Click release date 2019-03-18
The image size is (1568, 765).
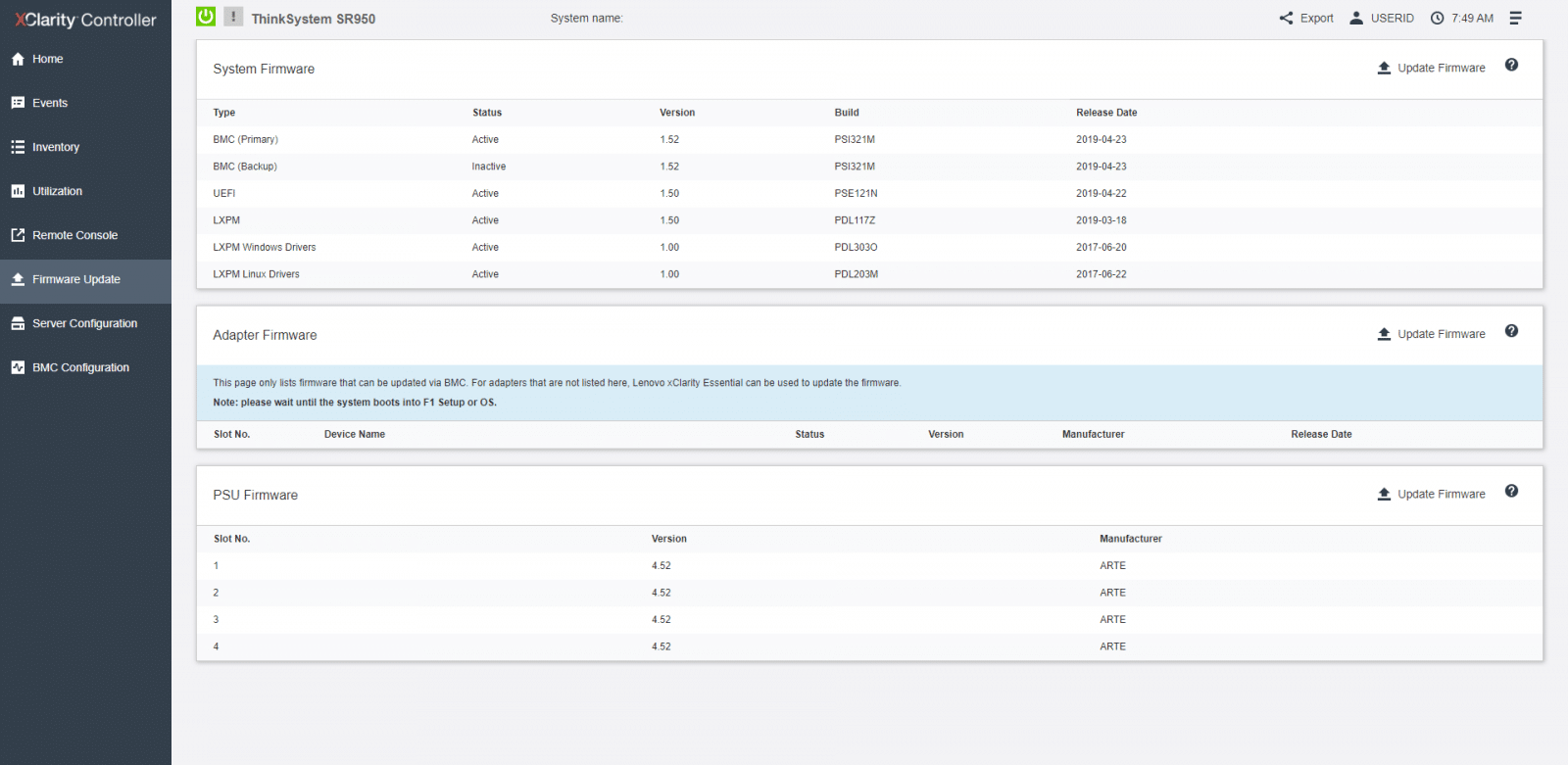1101,220
